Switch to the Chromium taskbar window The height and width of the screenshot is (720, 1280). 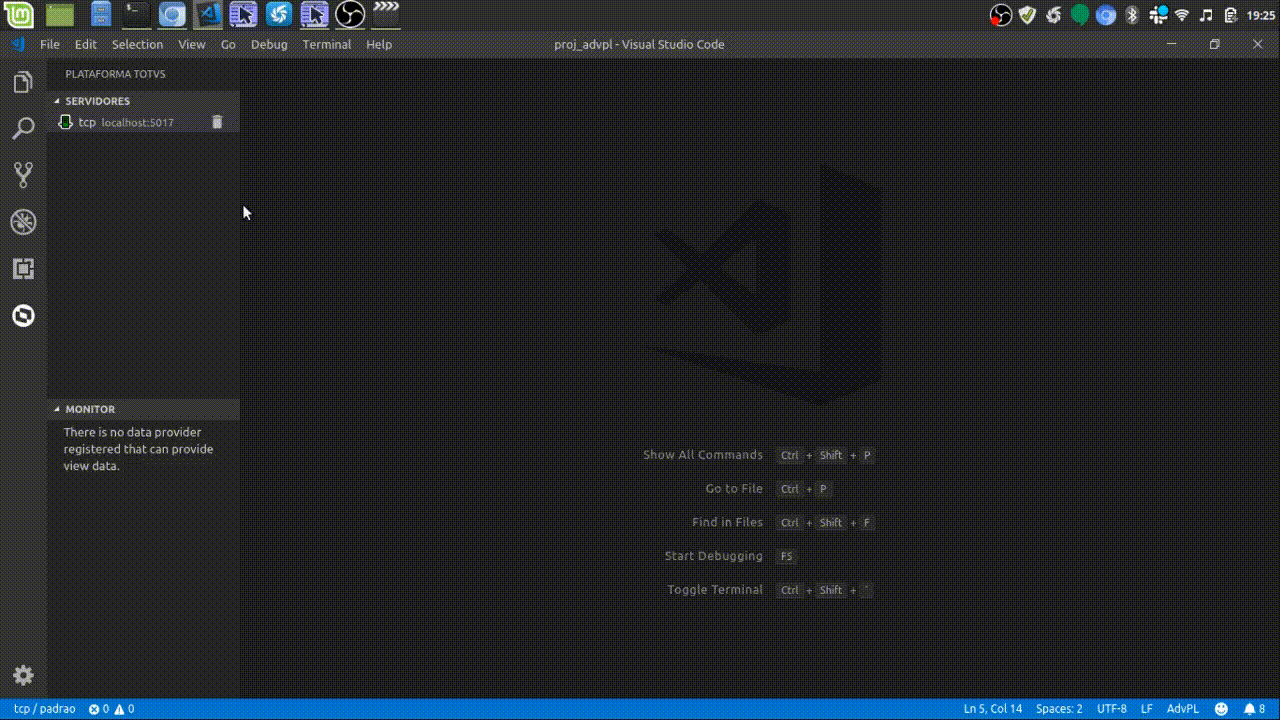click(x=172, y=14)
